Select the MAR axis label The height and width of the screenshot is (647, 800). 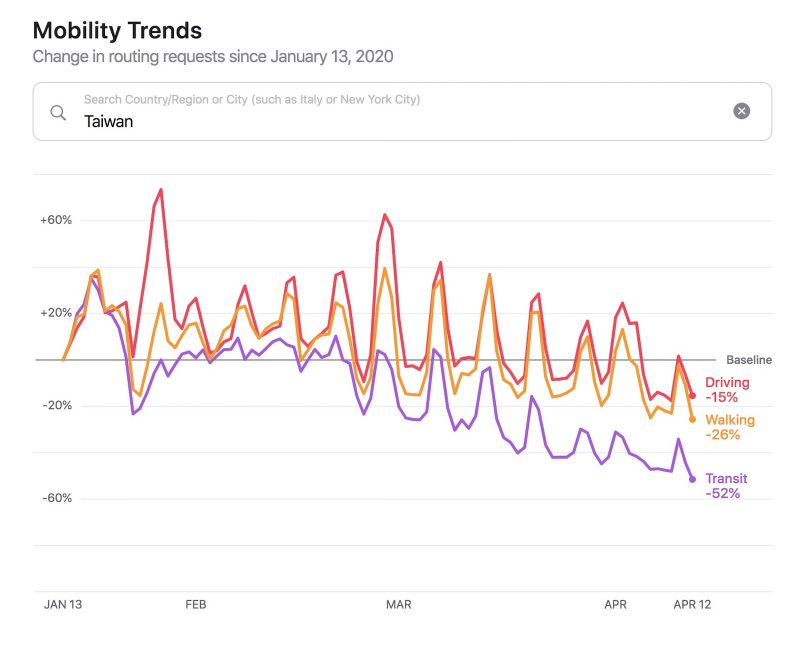(x=399, y=604)
